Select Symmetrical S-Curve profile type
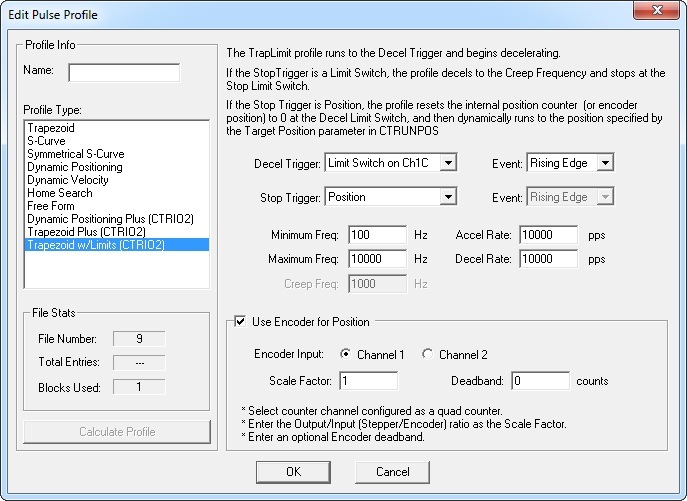Screen dimensions: 687x501 click(117, 154)
